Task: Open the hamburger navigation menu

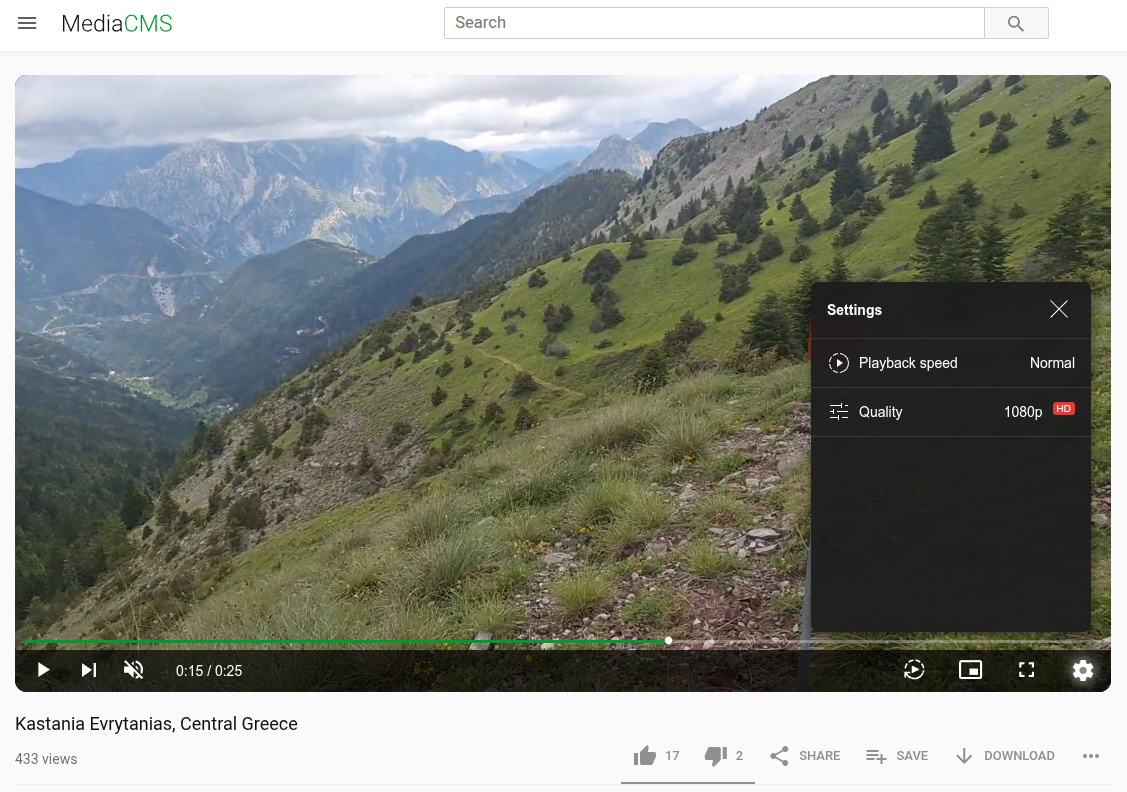Action: 27,23
